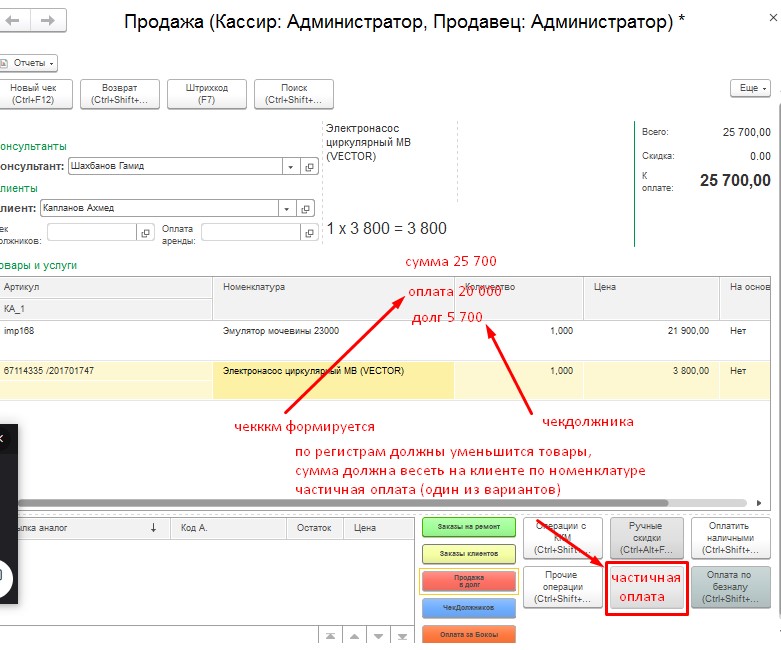Viewport: 781px width, 650px height.
Task: Click the red Продажа в долг button
Action: point(468,580)
